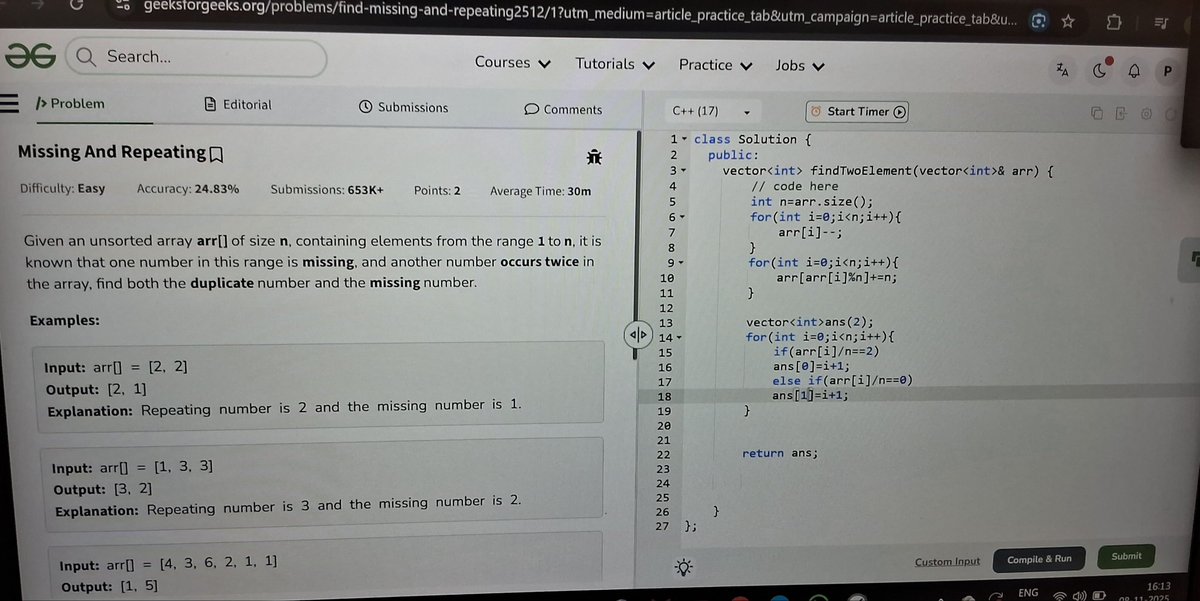Click the 'arr[arr[i]%n]+=n;' code line

pos(836,278)
